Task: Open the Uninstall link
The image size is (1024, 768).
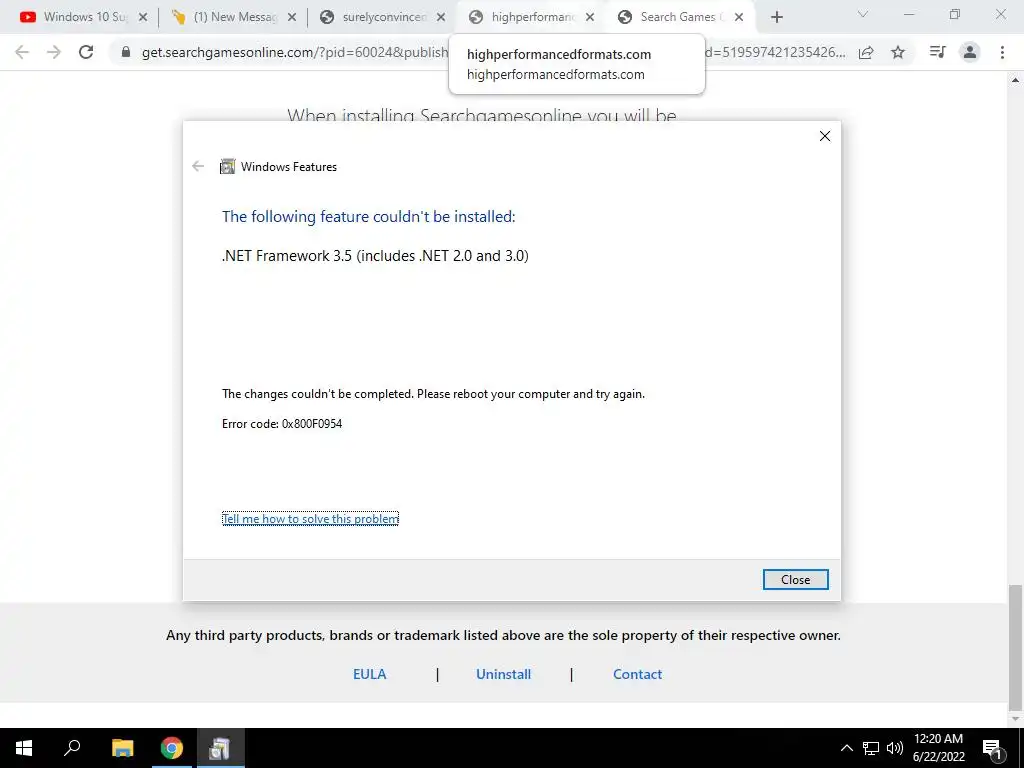Action: tap(504, 674)
